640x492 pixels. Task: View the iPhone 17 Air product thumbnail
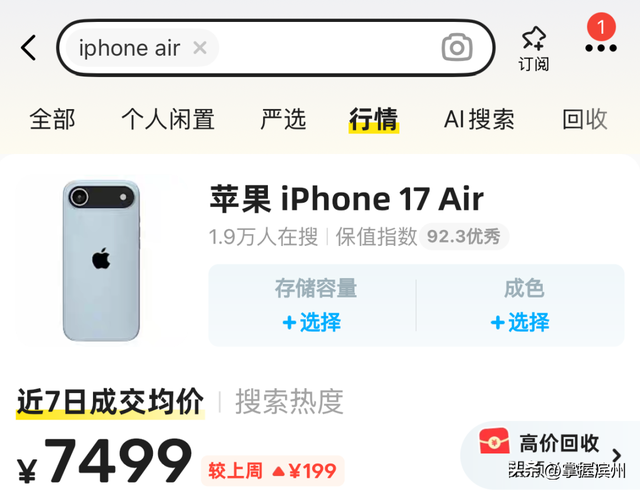point(101,260)
